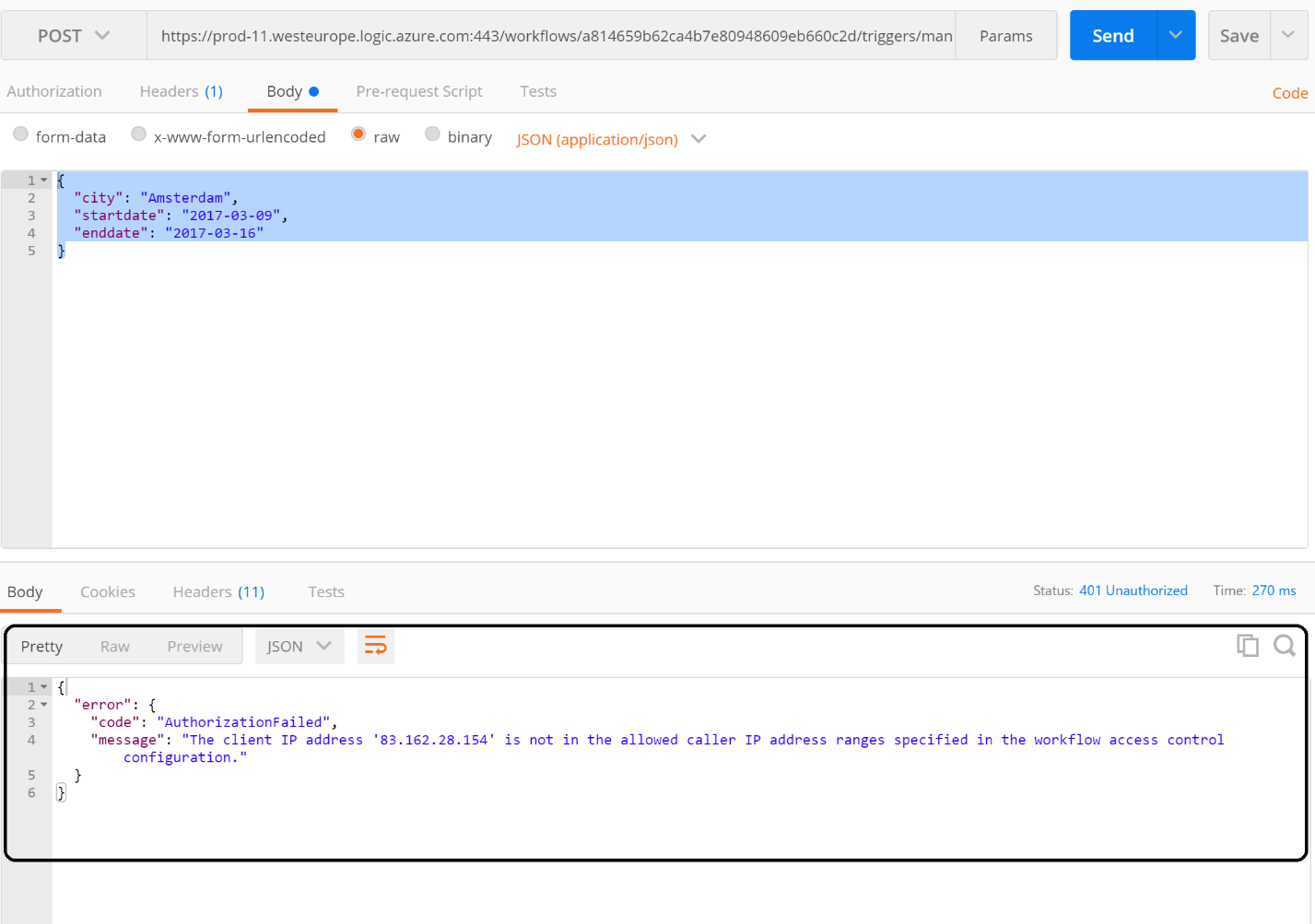1315x924 pixels.
Task: Open the Pre-request Script tab
Action: coord(419,91)
